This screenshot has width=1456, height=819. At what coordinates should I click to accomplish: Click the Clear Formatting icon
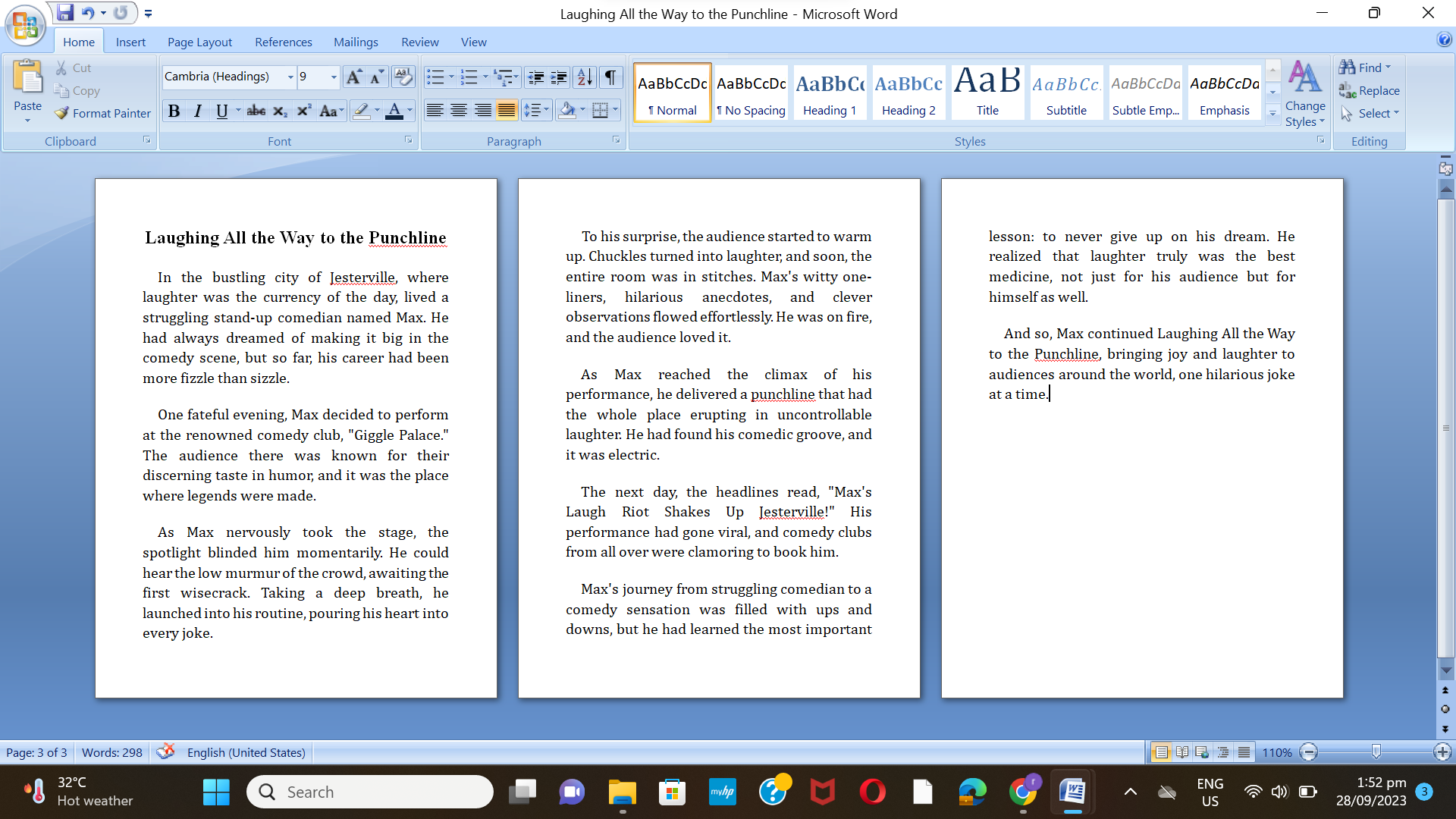403,77
